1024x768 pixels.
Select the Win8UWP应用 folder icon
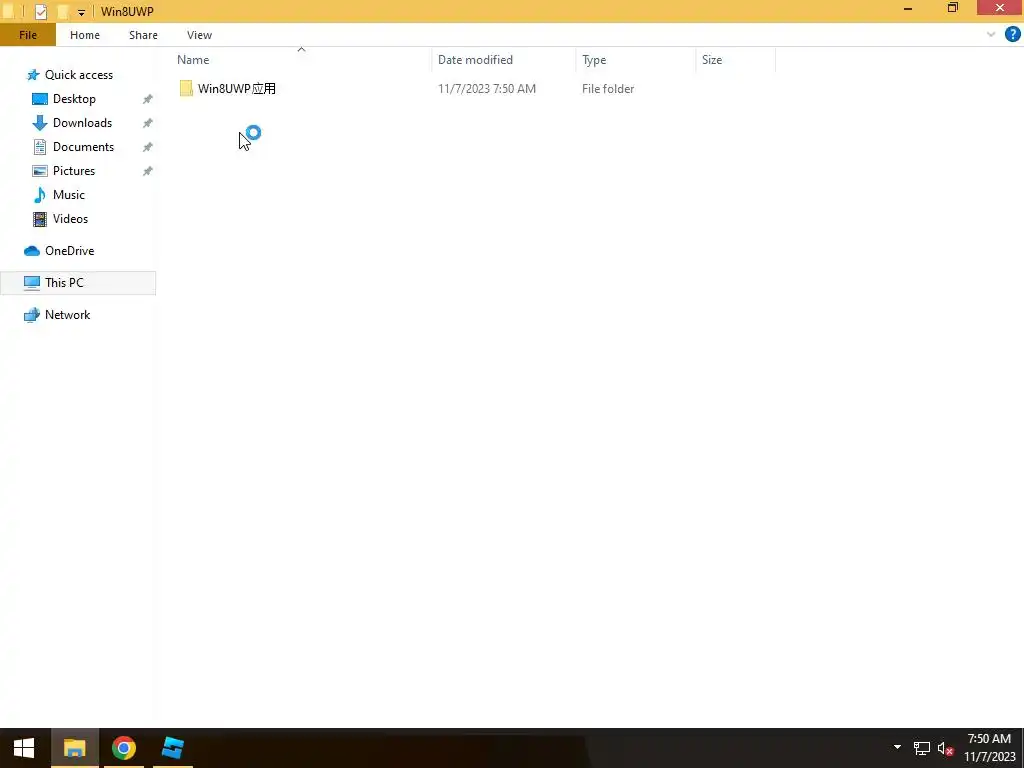click(186, 89)
